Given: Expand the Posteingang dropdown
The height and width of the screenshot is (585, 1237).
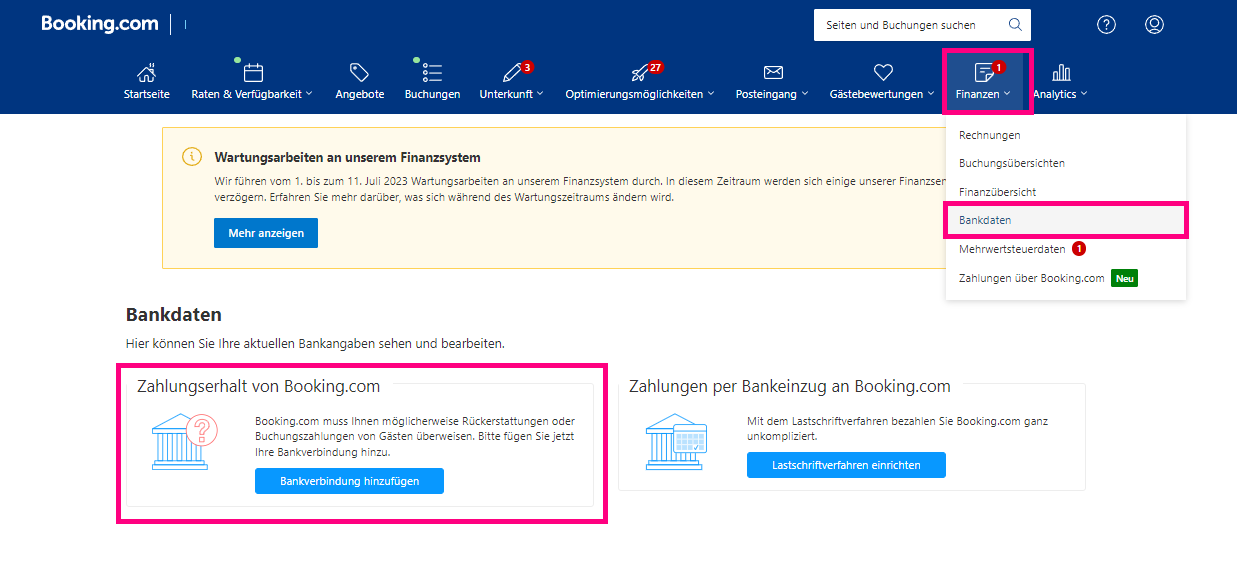Looking at the screenshot, I should pos(772,94).
